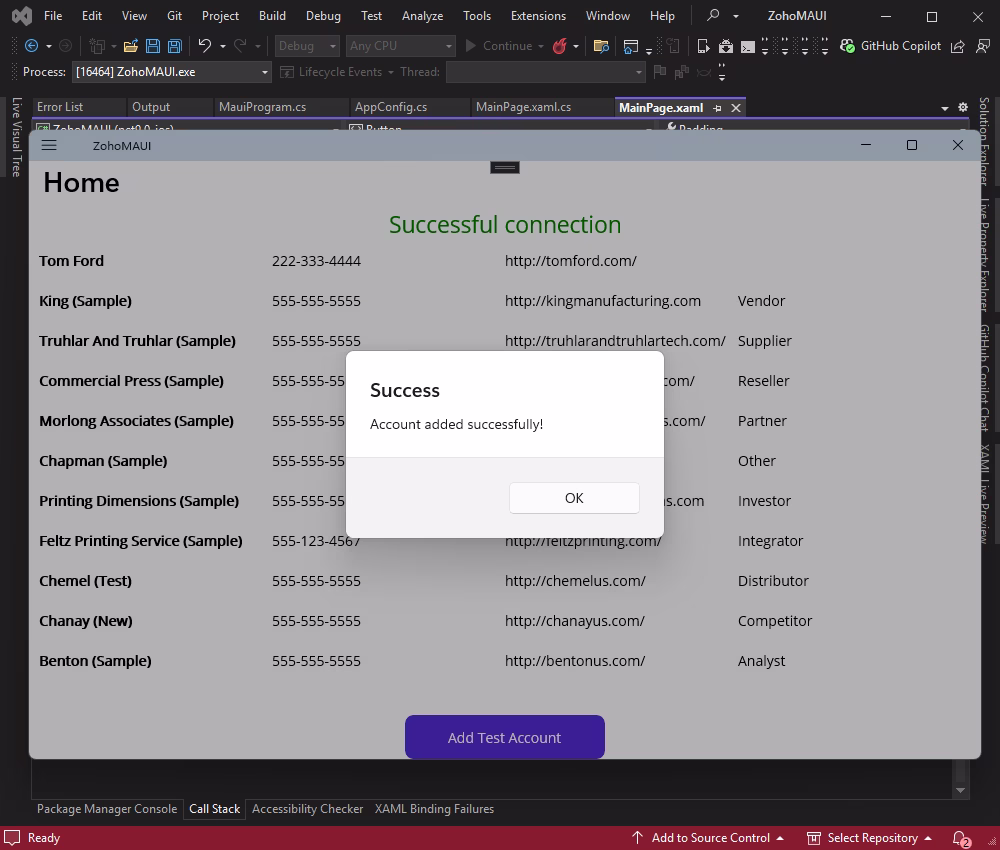
Task: Click the Competitor account type text
Action: pyautogui.click(x=775, y=621)
